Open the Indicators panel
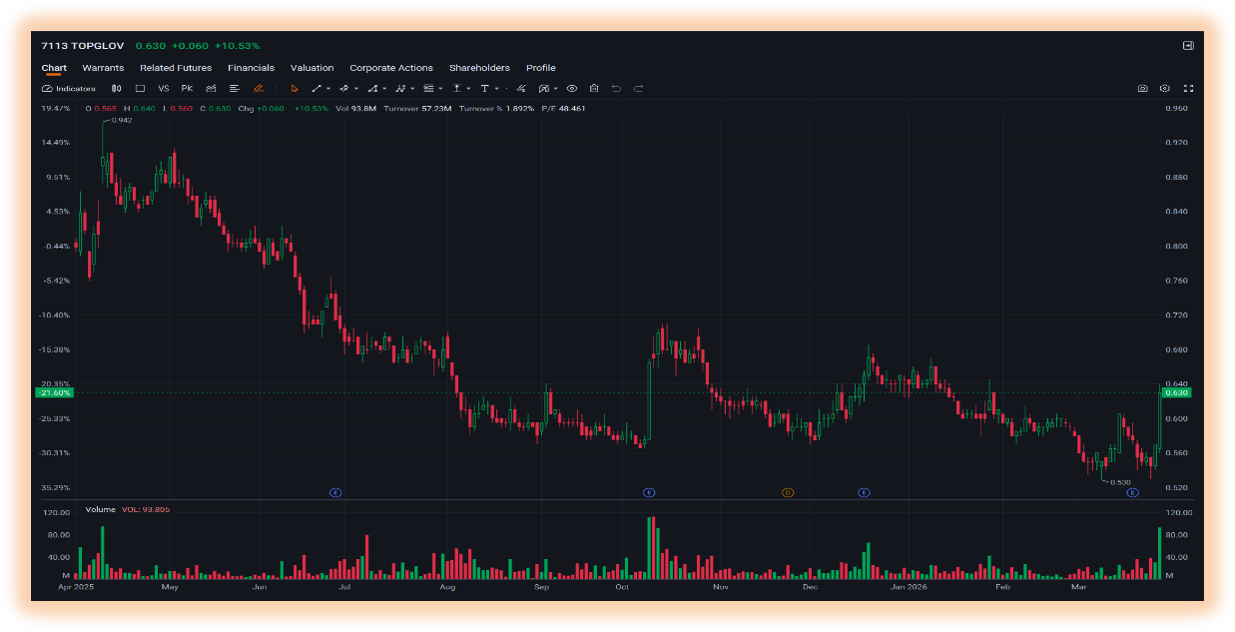The height and width of the screenshot is (632, 1235). (x=69, y=88)
